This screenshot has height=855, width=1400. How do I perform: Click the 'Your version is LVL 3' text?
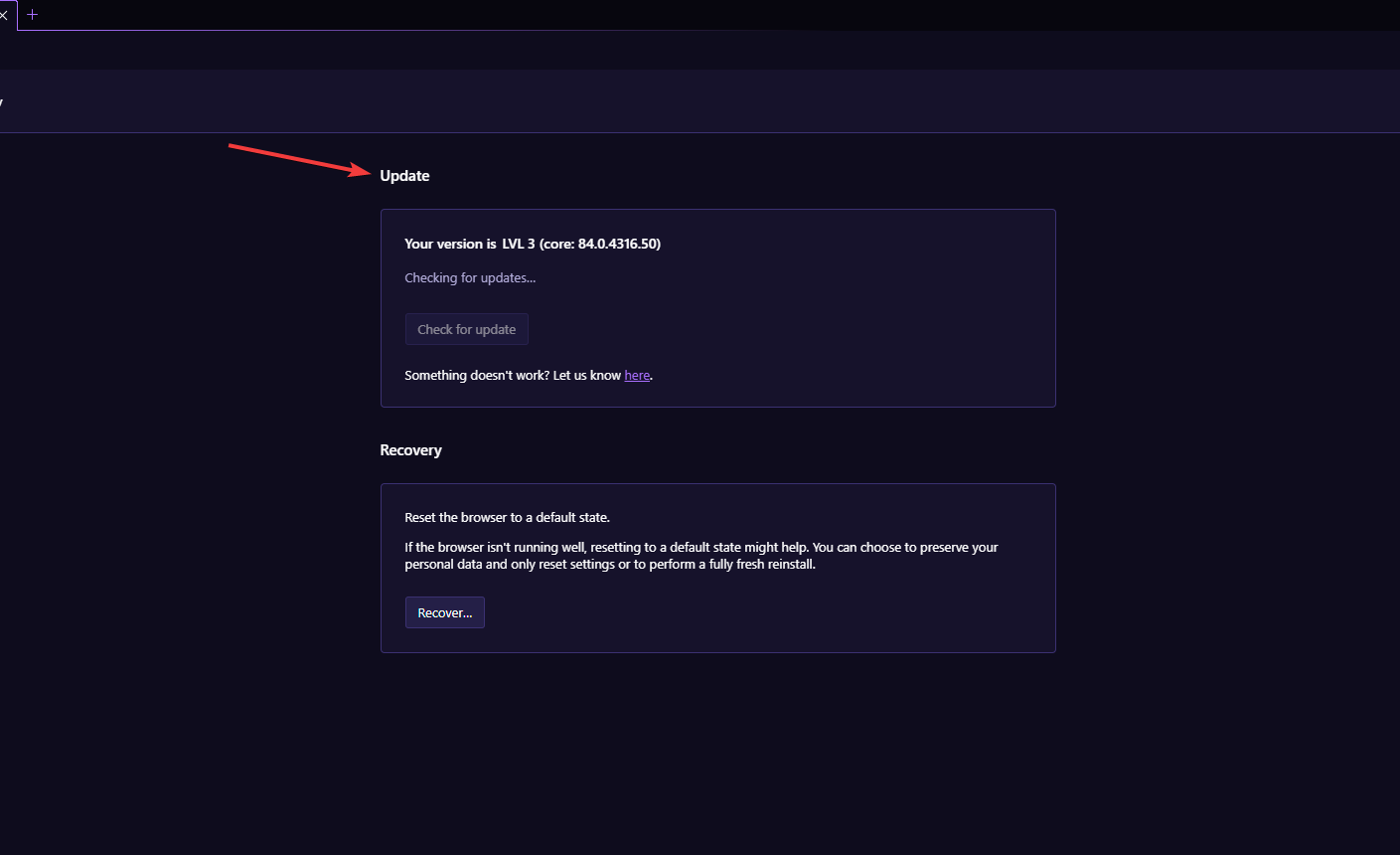pyautogui.click(x=470, y=244)
